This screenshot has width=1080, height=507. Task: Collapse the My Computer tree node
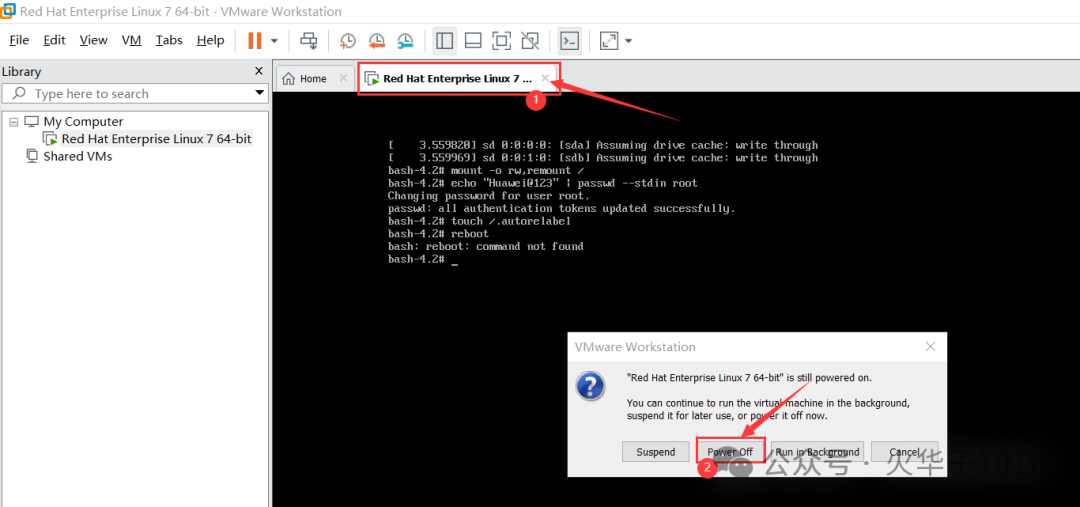(x=13, y=121)
